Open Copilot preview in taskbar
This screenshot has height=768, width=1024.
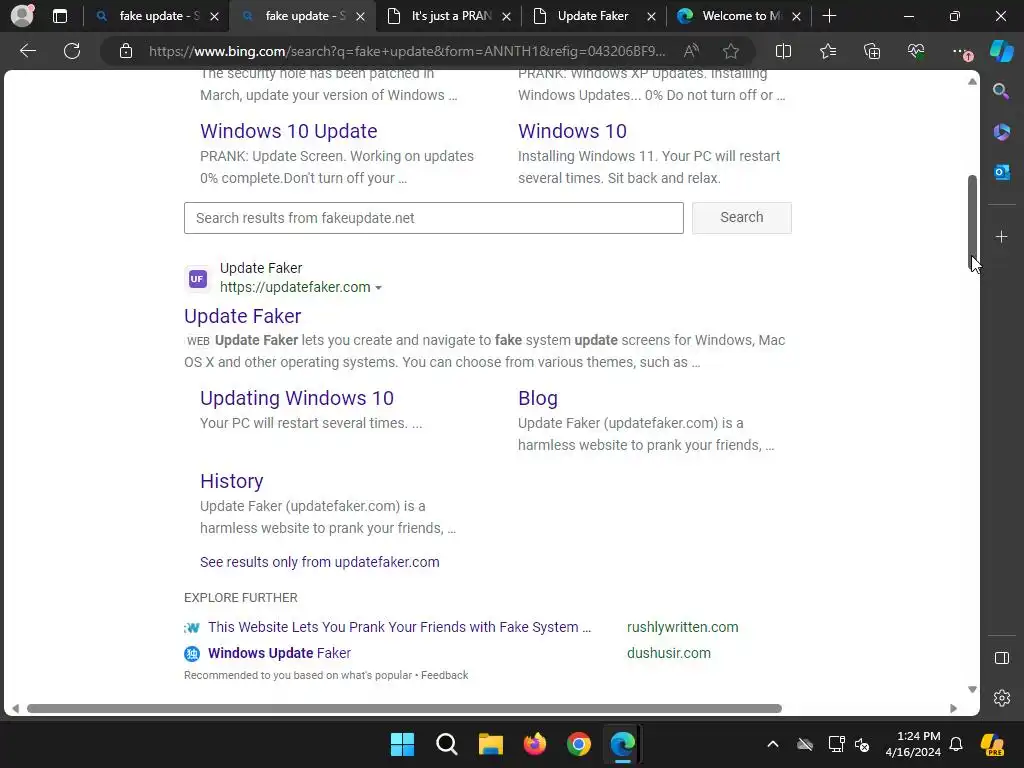coord(992,744)
